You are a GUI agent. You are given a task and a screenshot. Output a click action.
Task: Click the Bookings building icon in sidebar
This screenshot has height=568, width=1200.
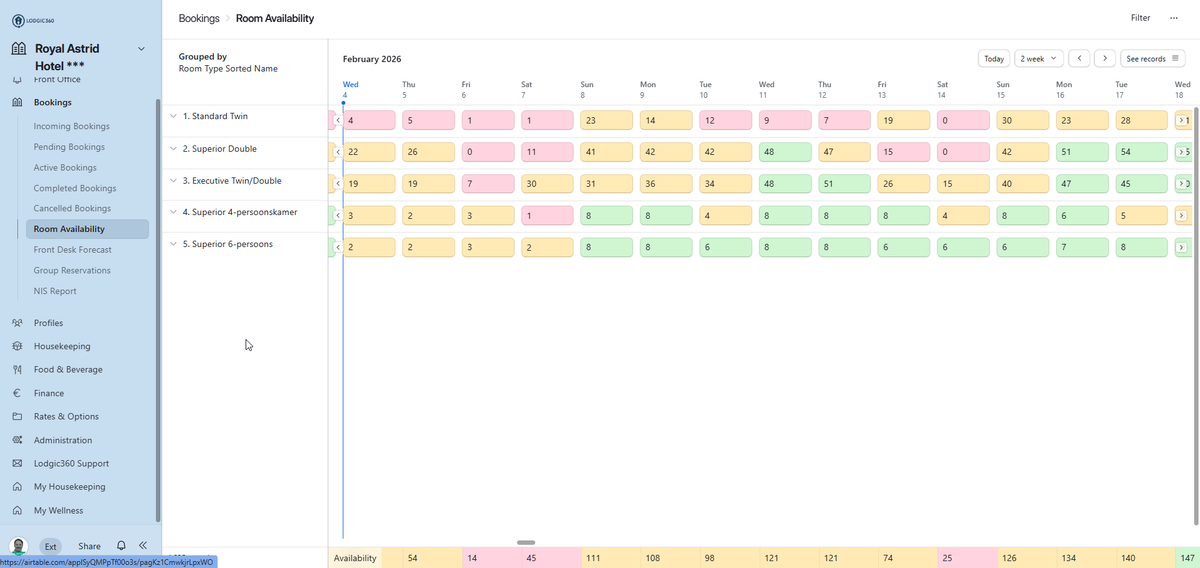(17, 102)
